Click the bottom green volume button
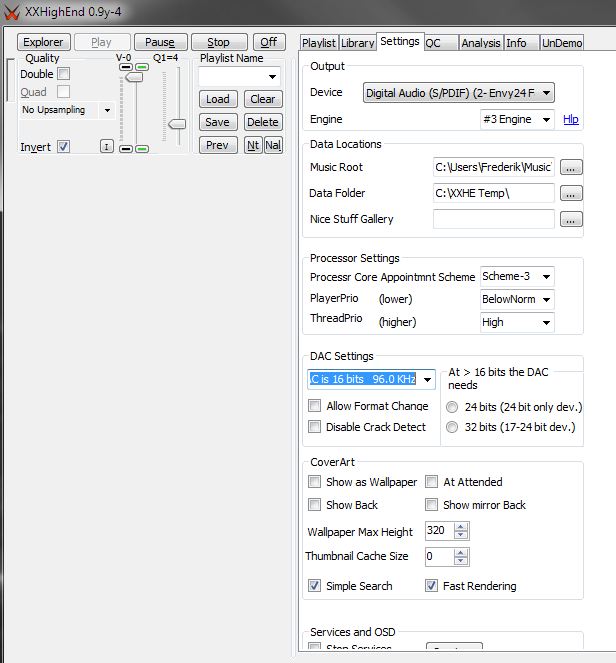Image resolution: width=616 pixels, height=663 pixels. pyautogui.click(x=142, y=149)
